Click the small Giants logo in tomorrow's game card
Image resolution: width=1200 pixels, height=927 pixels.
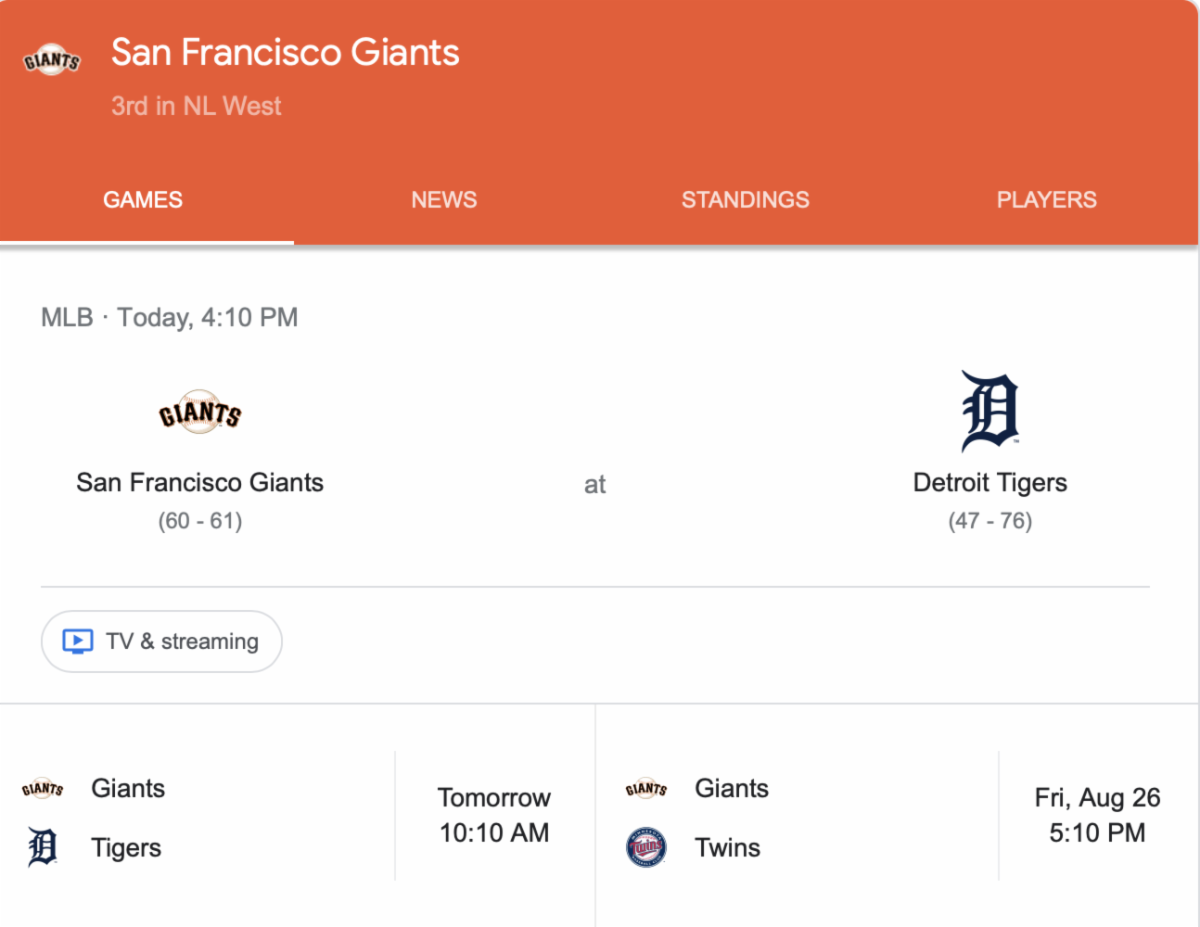[x=42, y=789]
